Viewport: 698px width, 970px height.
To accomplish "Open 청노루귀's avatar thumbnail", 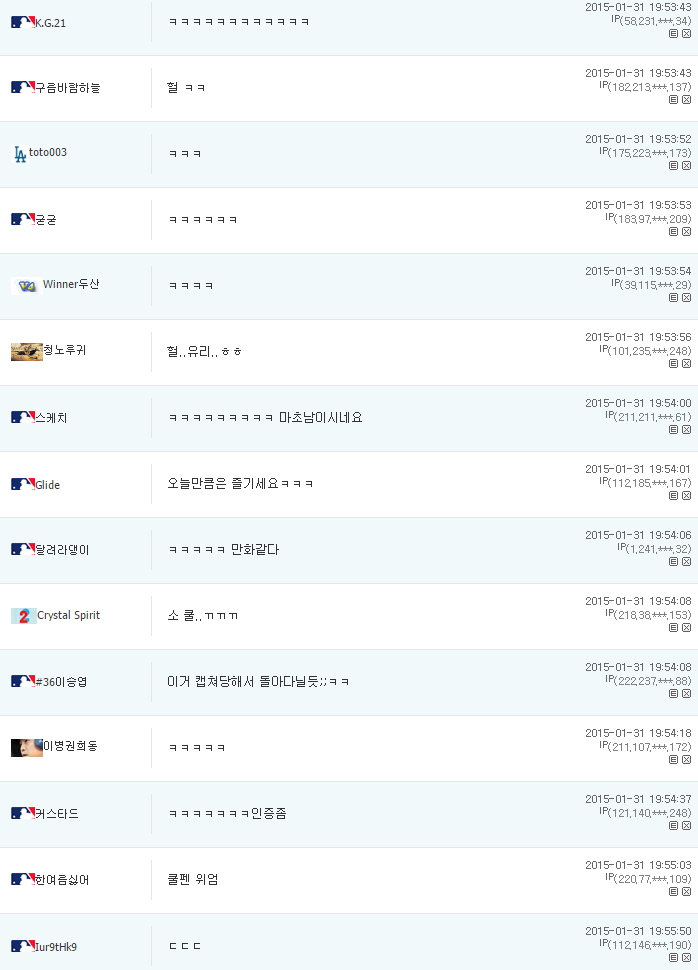I will pyautogui.click(x=27, y=351).
